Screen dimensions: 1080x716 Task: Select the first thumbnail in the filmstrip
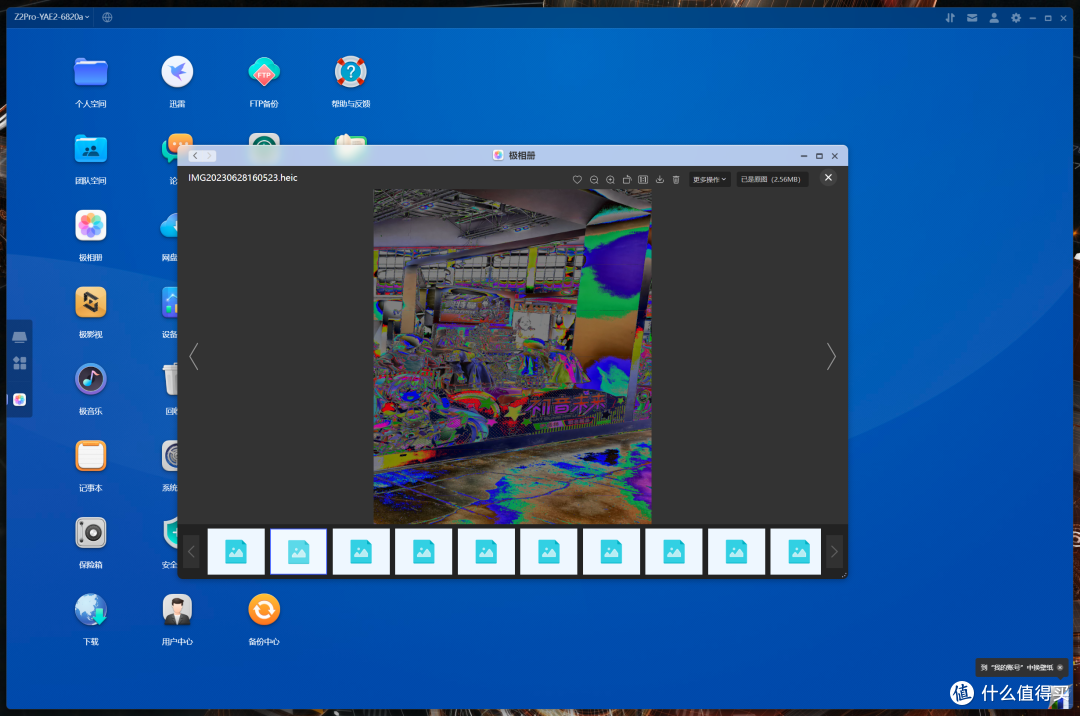236,551
